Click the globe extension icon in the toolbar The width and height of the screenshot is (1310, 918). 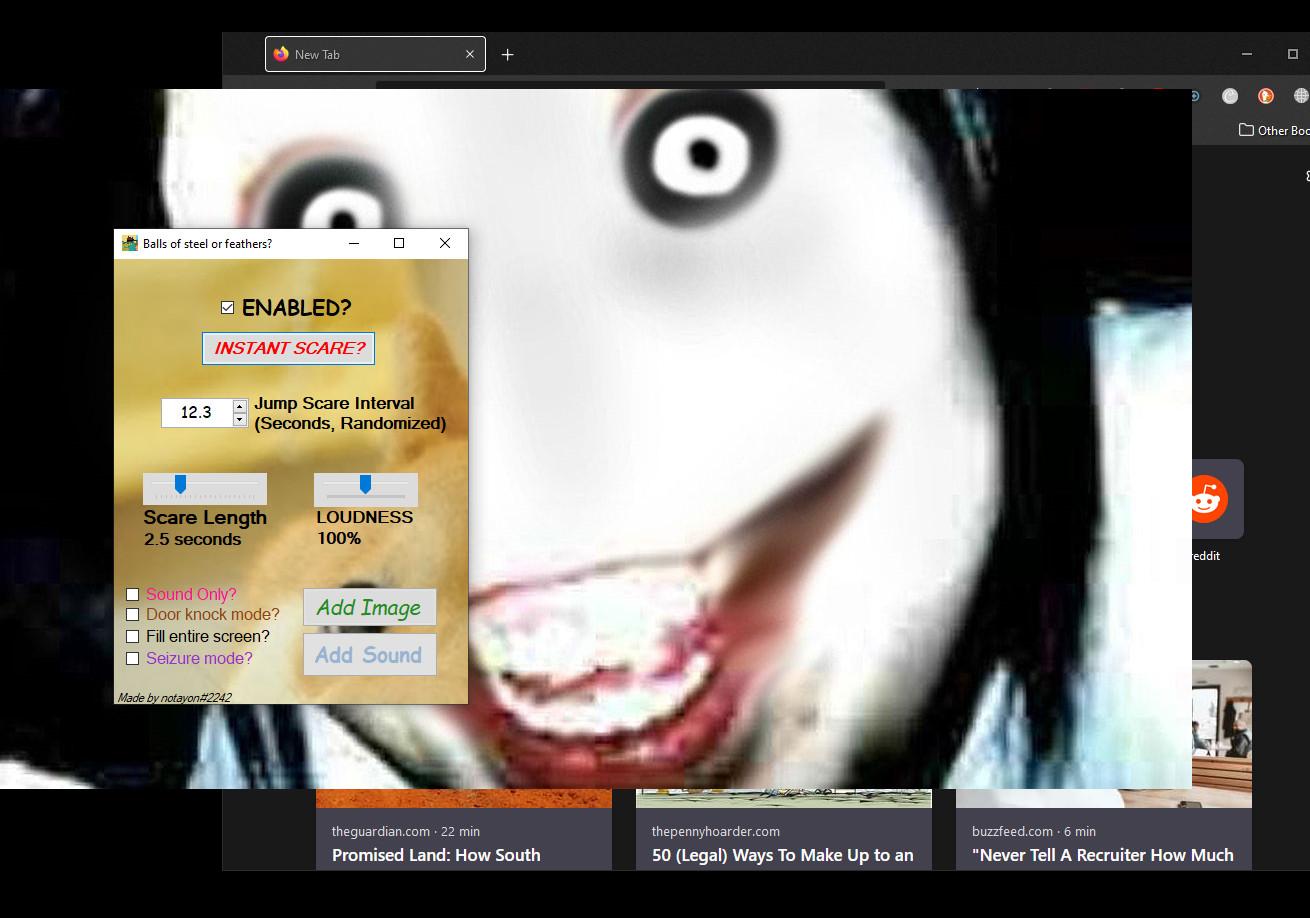1301,95
